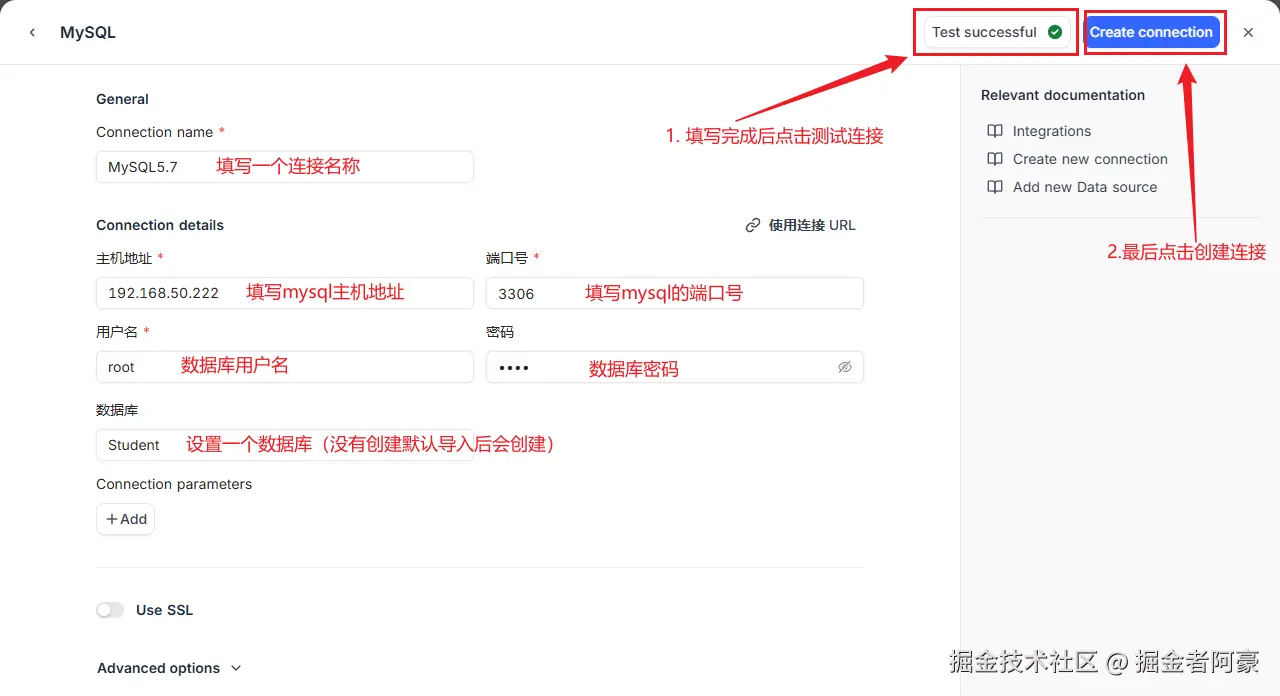Click the 用户名 field label
Viewport: 1280px width, 696px height.
pyautogui.click(x=117, y=332)
